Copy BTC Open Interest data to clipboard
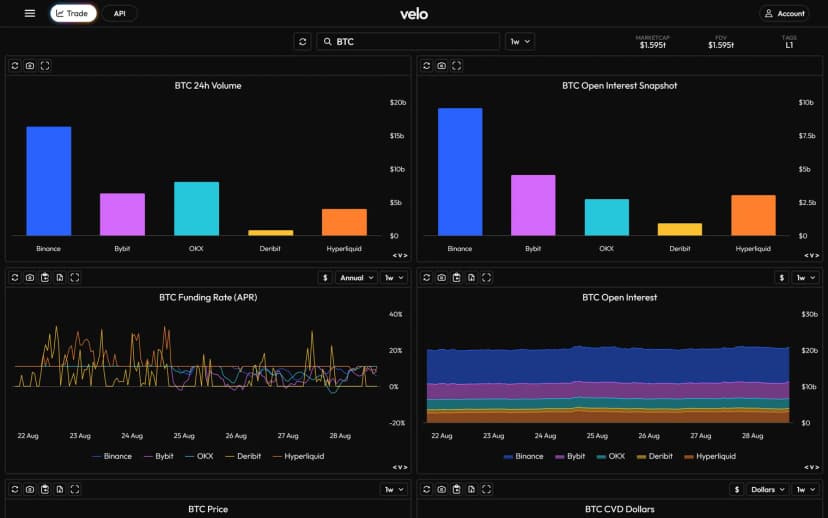 (457, 278)
